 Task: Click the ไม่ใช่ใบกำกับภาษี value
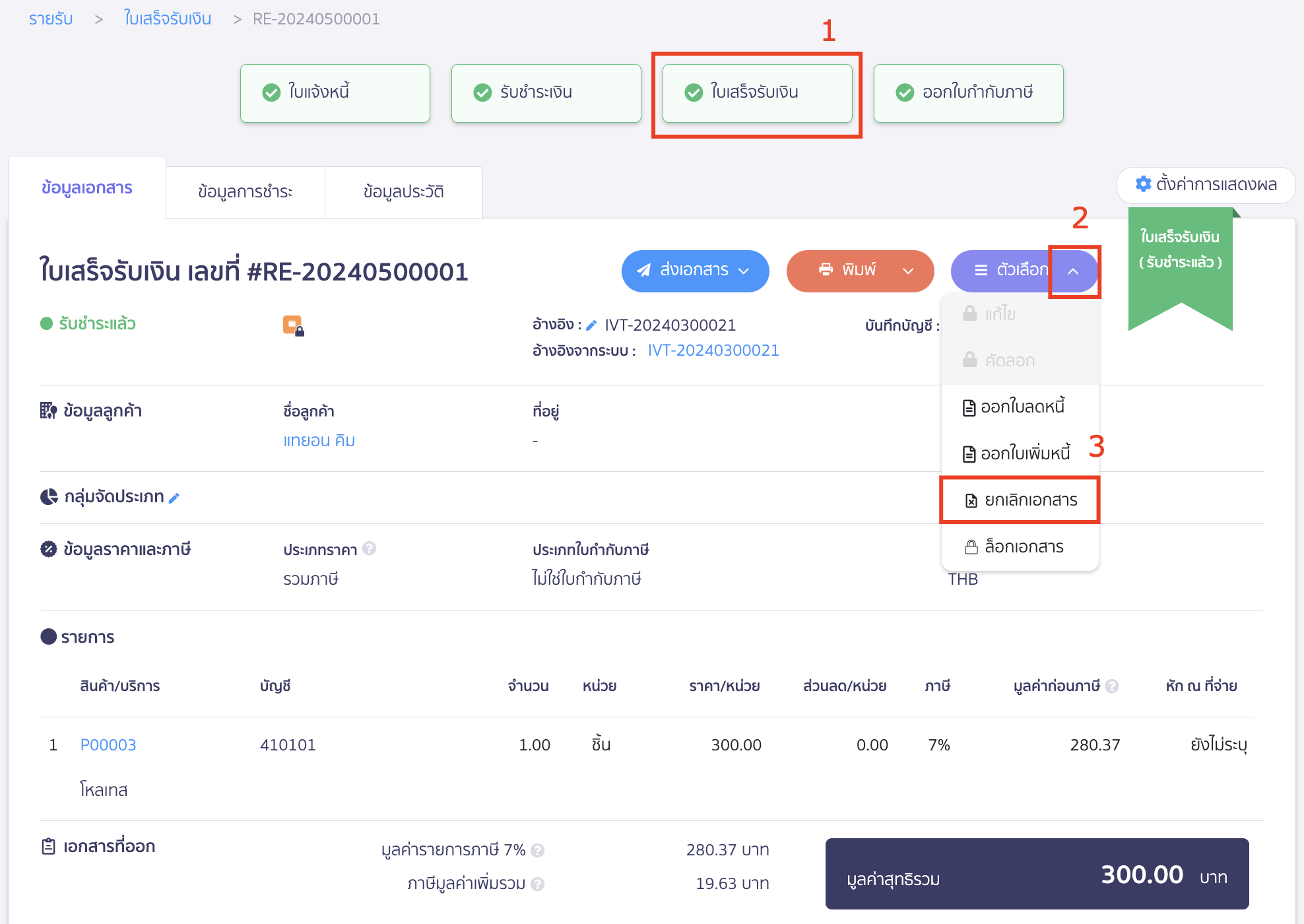587,579
